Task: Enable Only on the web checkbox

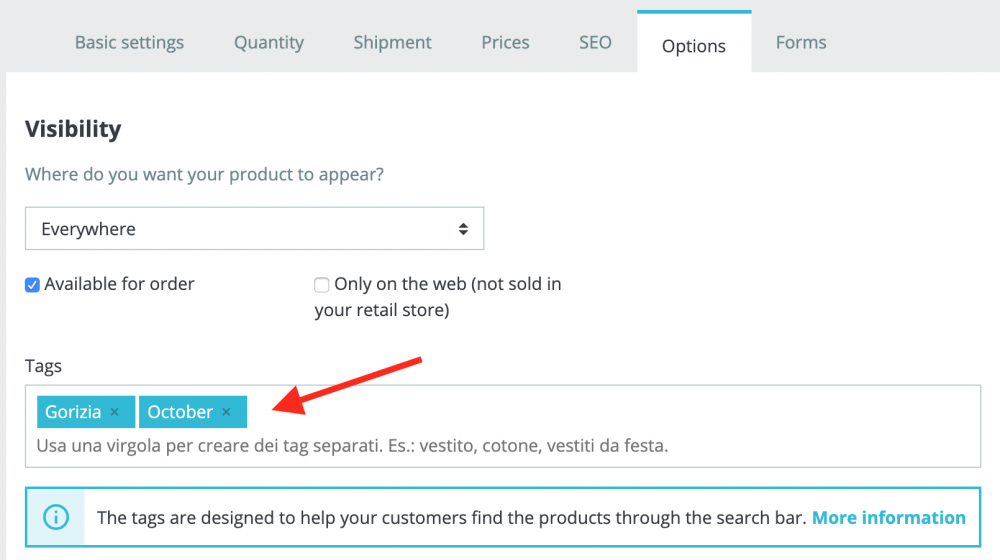Action: (x=322, y=285)
